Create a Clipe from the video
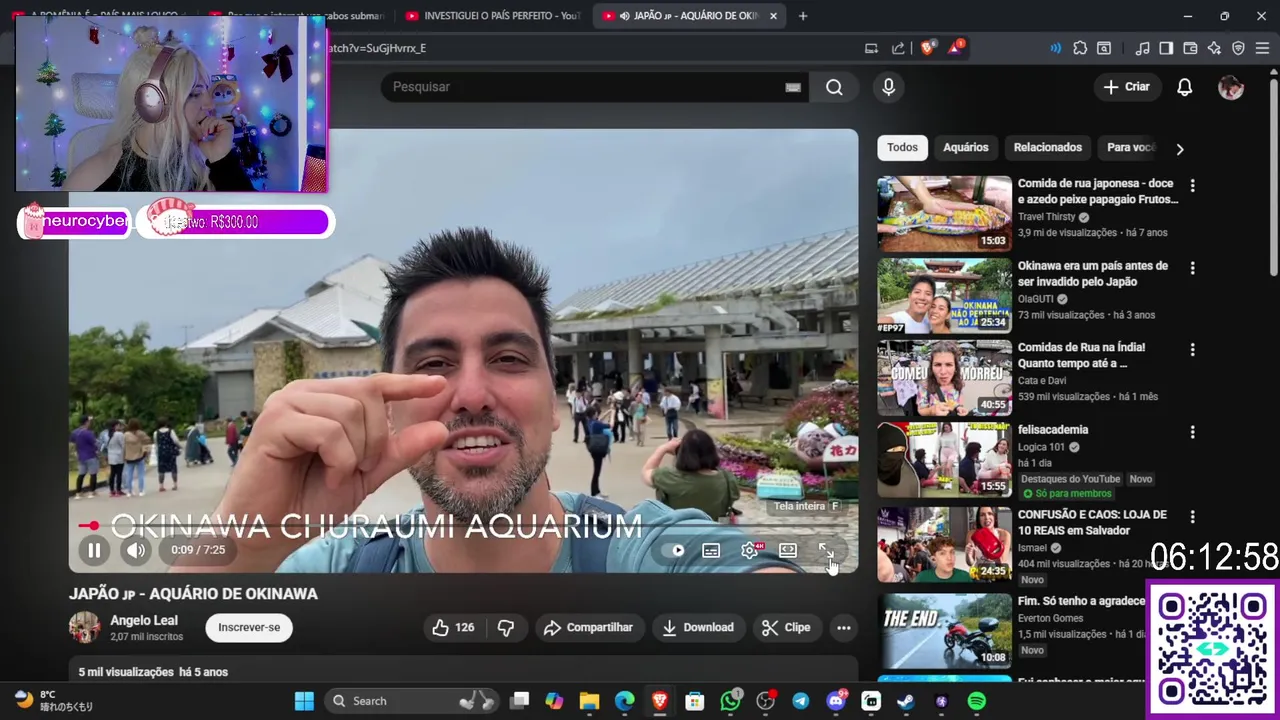Image resolution: width=1280 pixels, height=720 pixels. (x=786, y=627)
